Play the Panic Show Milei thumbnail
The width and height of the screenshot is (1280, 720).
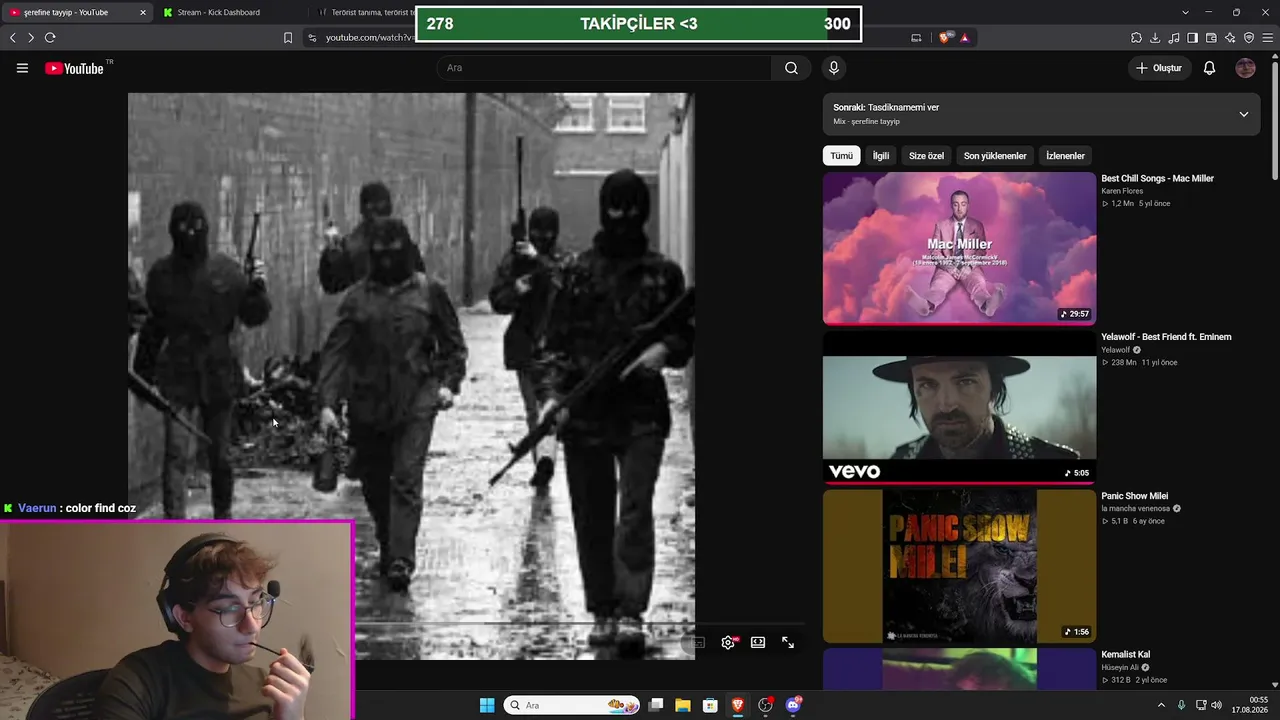959,566
